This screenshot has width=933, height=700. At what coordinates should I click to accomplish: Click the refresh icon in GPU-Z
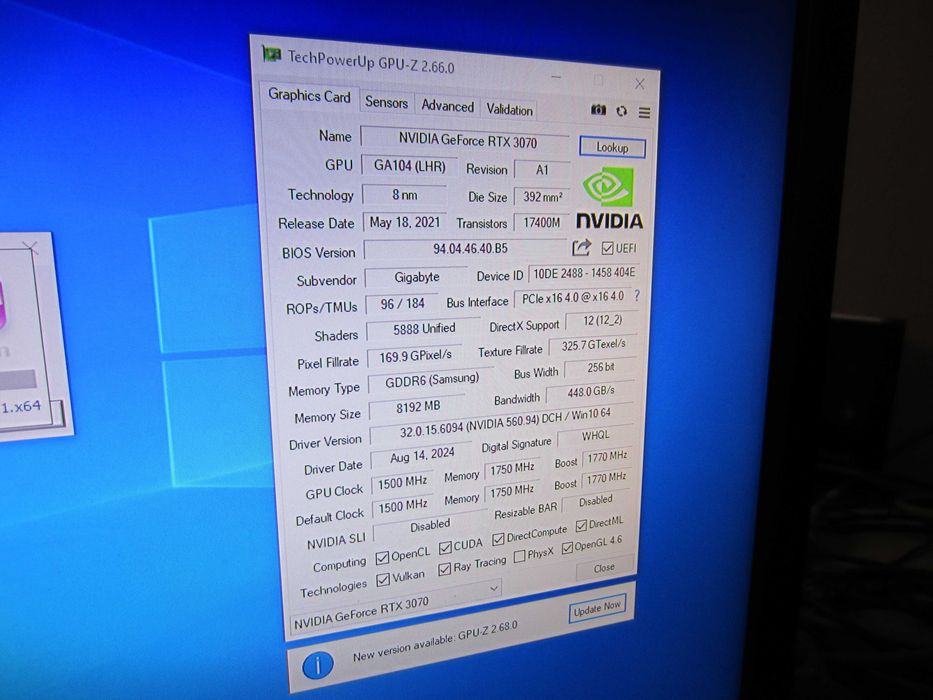point(622,111)
